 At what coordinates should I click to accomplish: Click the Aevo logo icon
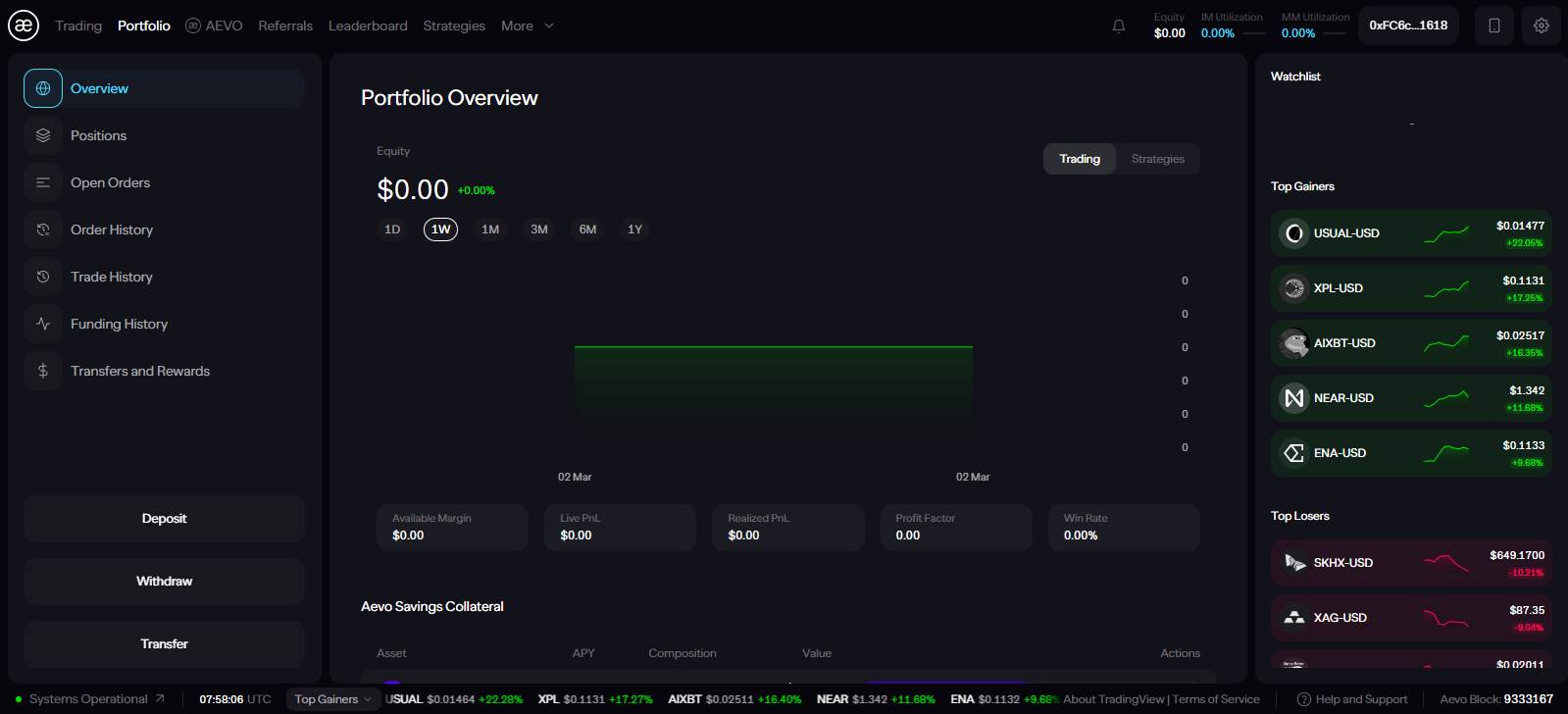[24, 25]
